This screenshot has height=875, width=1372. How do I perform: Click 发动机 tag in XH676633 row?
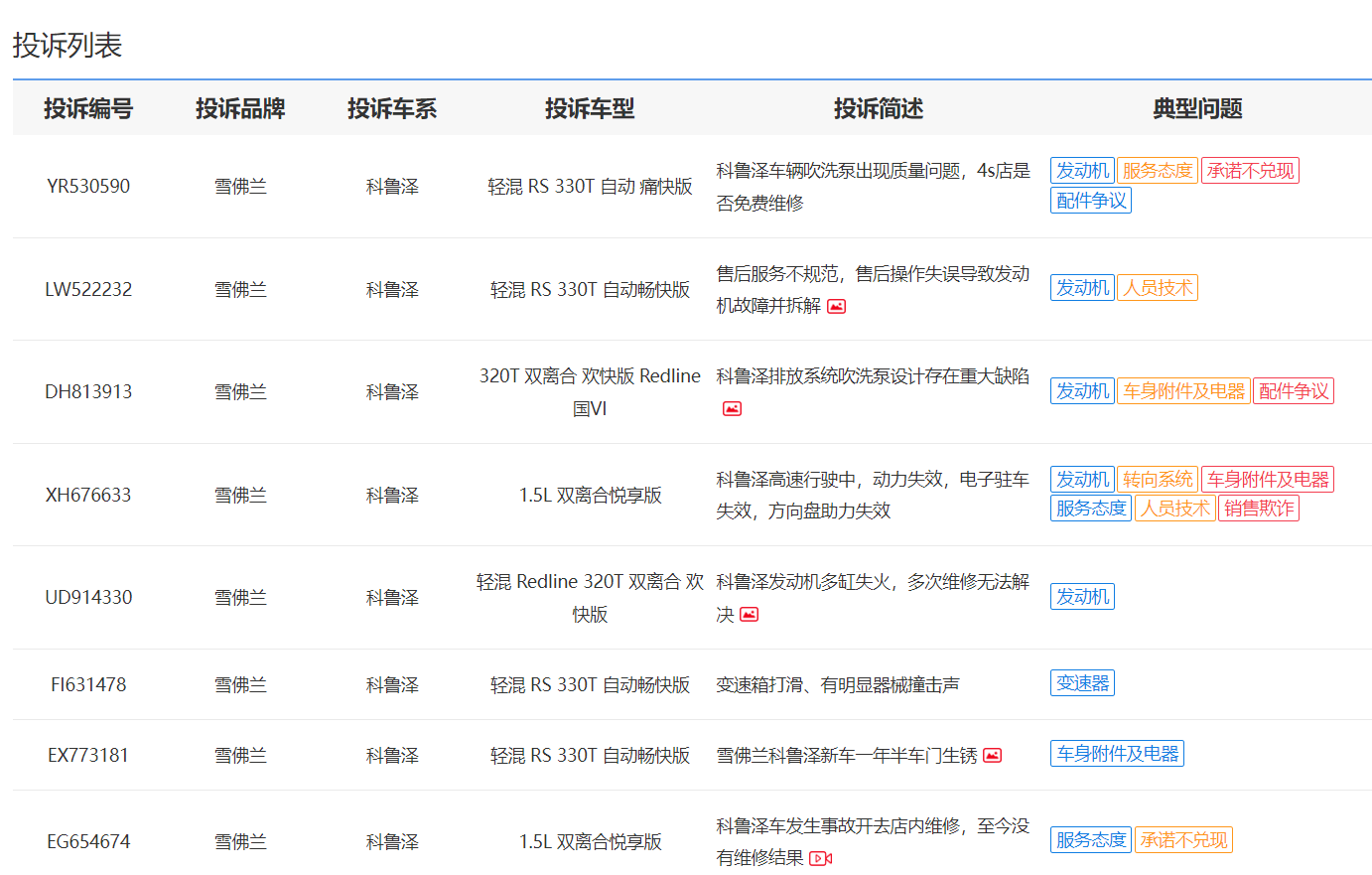pyautogui.click(x=1082, y=480)
